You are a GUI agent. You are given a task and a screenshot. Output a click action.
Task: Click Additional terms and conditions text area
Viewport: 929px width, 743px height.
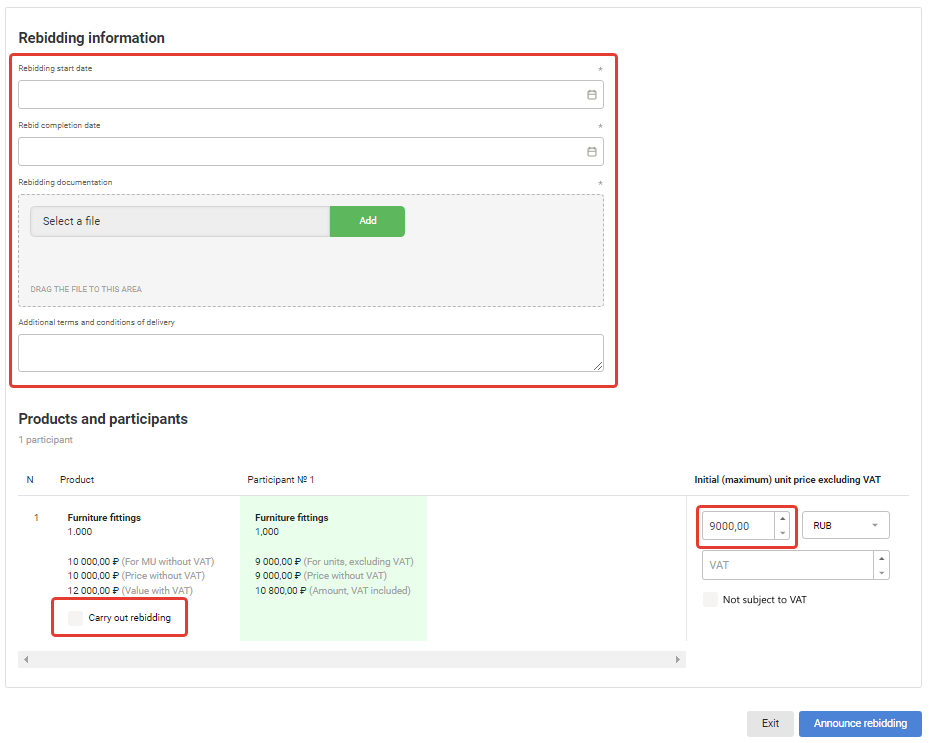point(310,353)
